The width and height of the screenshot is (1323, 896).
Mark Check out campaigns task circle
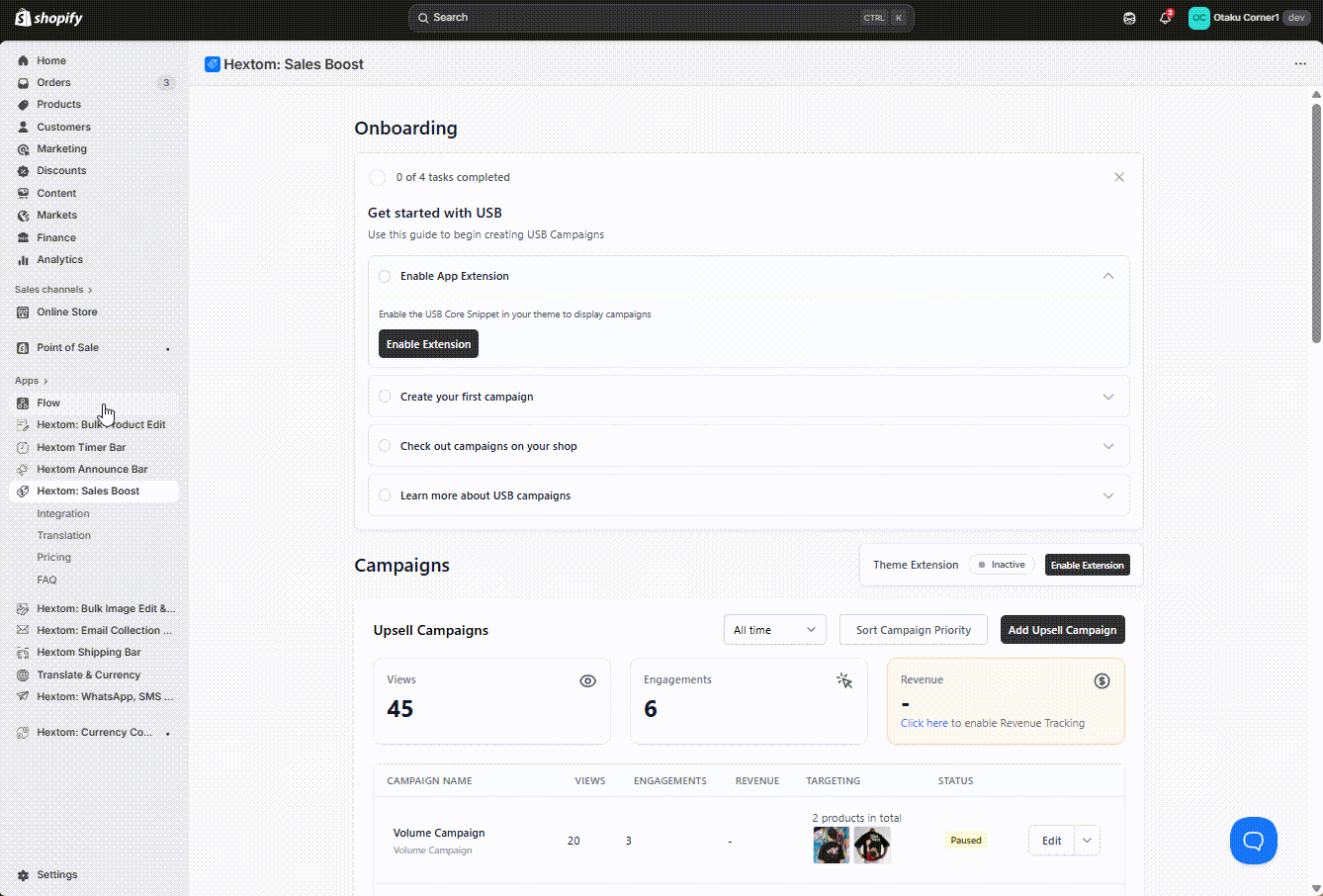click(x=385, y=446)
